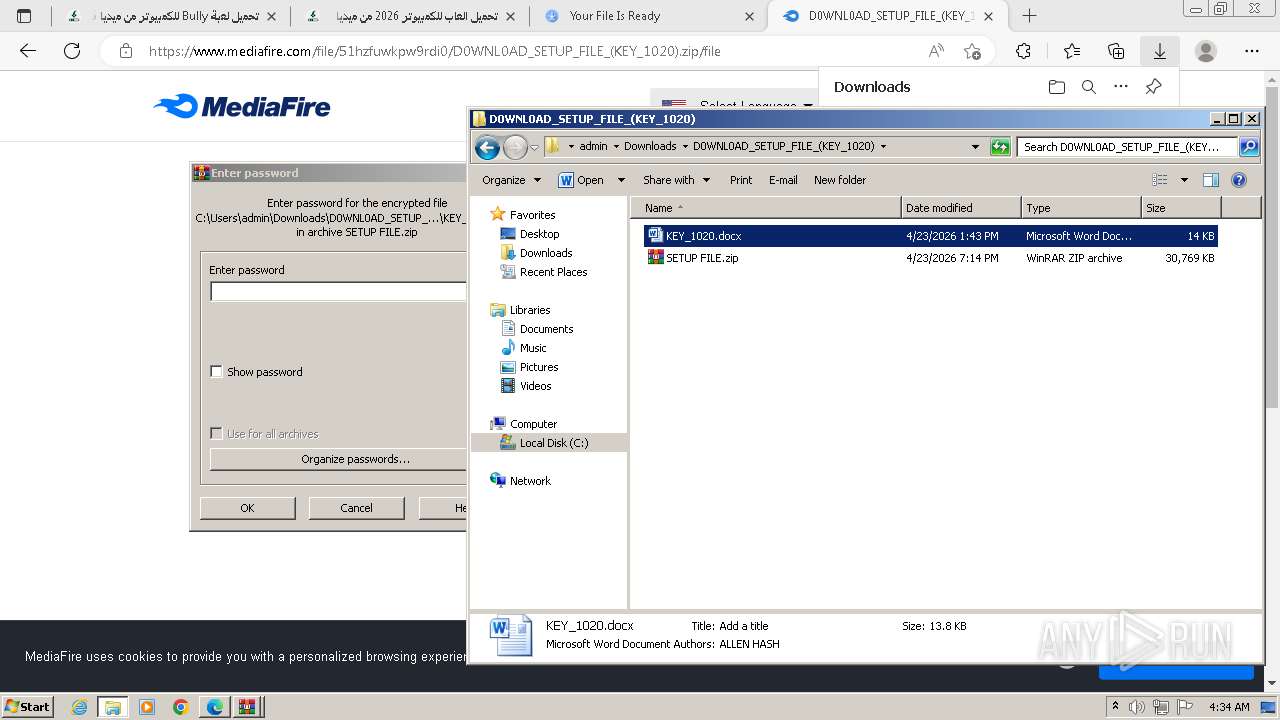Click Edge Downloads arrow toolbar icon
The width and height of the screenshot is (1280, 720).
(x=1160, y=51)
